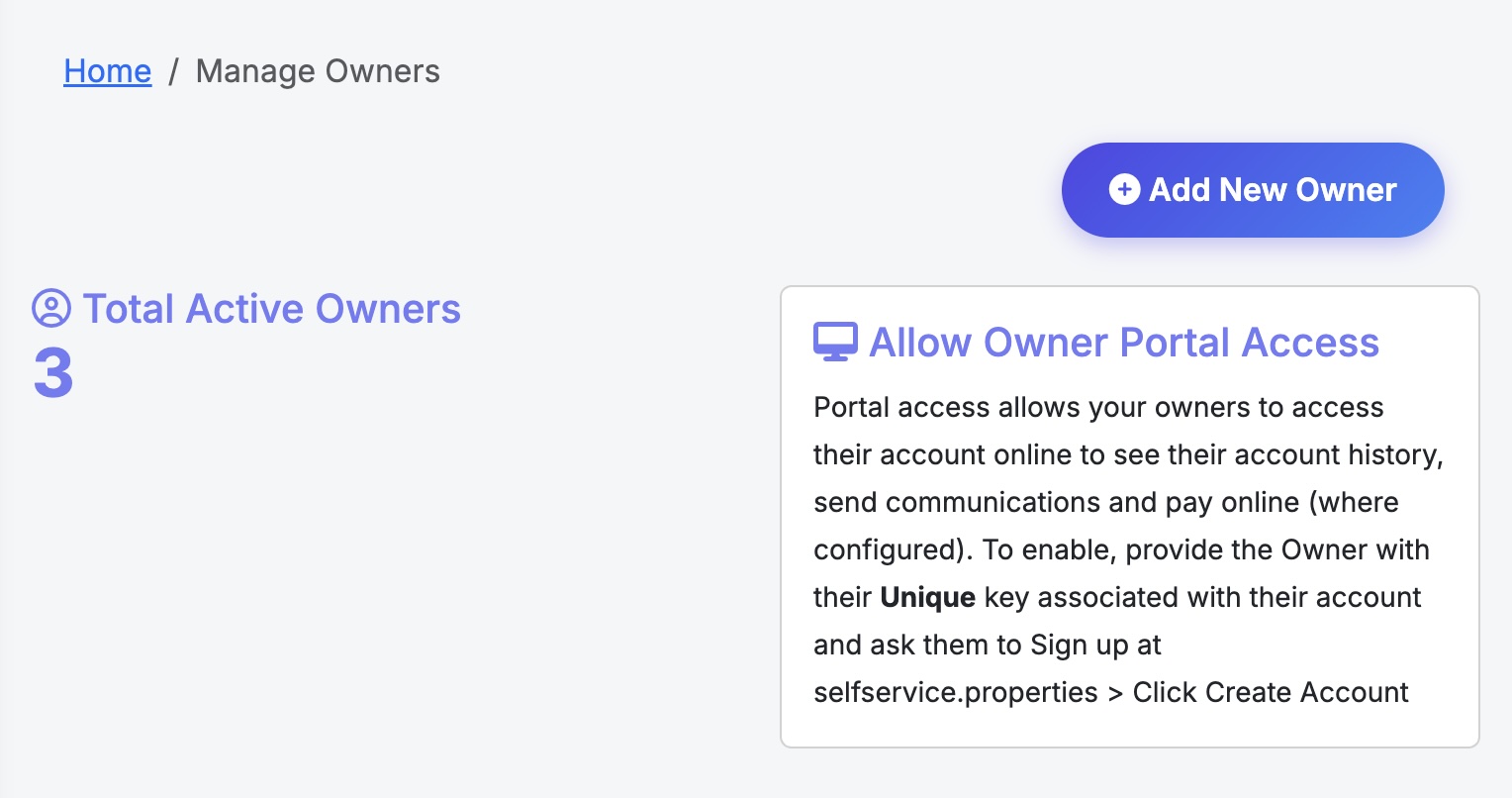Open the Home breadcrumb link

pyautogui.click(x=107, y=70)
